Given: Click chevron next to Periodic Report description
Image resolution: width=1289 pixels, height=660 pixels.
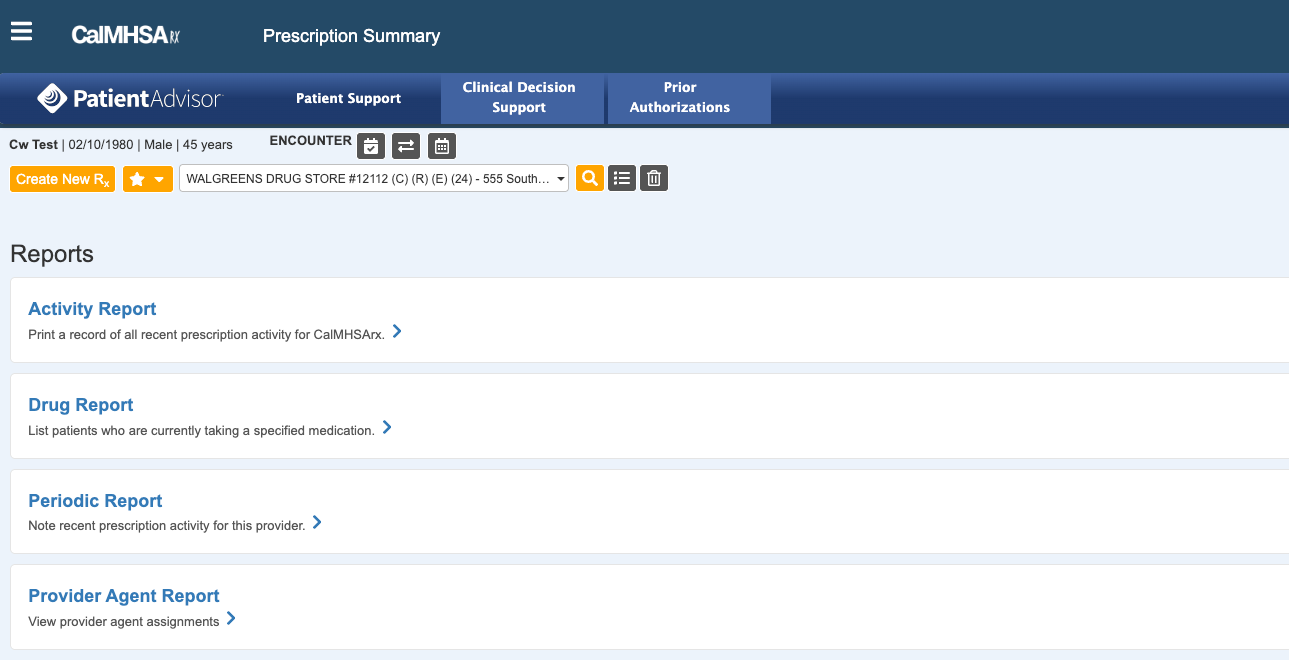Looking at the screenshot, I should point(317,522).
